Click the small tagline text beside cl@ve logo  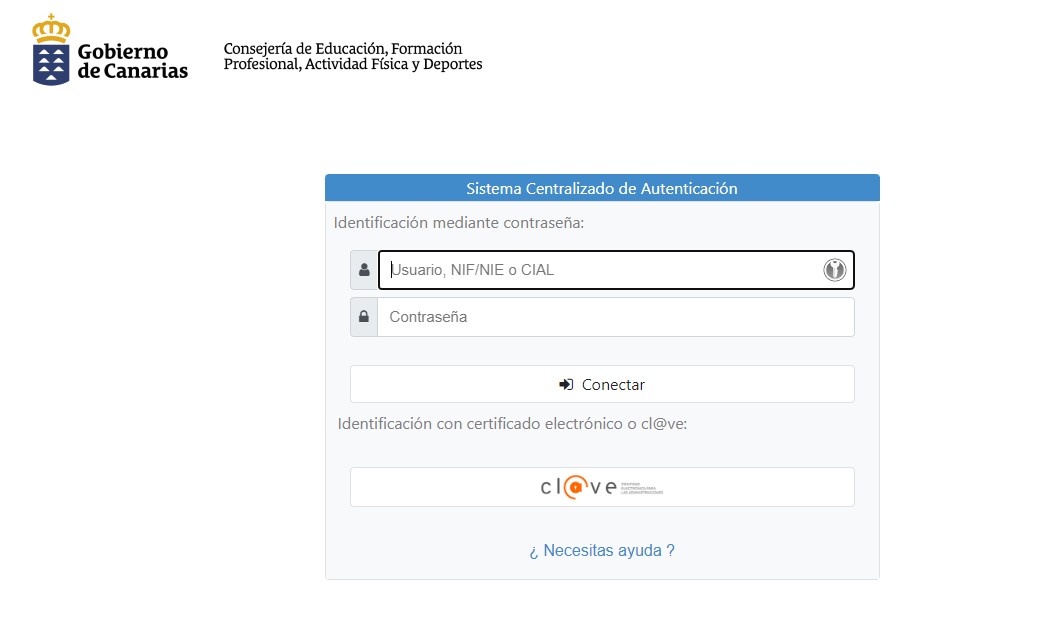pyautogui.click(x=642, y=489)
